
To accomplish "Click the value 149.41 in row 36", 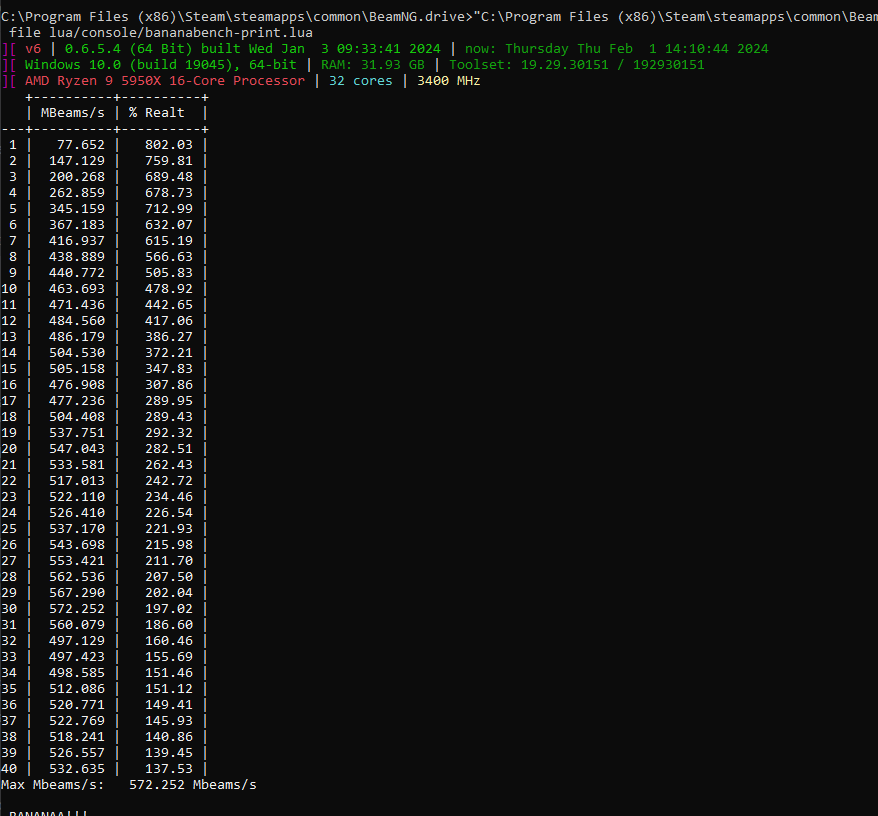I will [169, 705].
